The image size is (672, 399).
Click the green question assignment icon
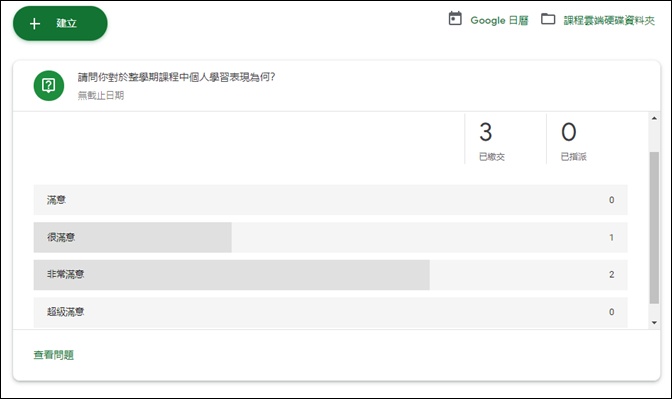coord(49,86)
